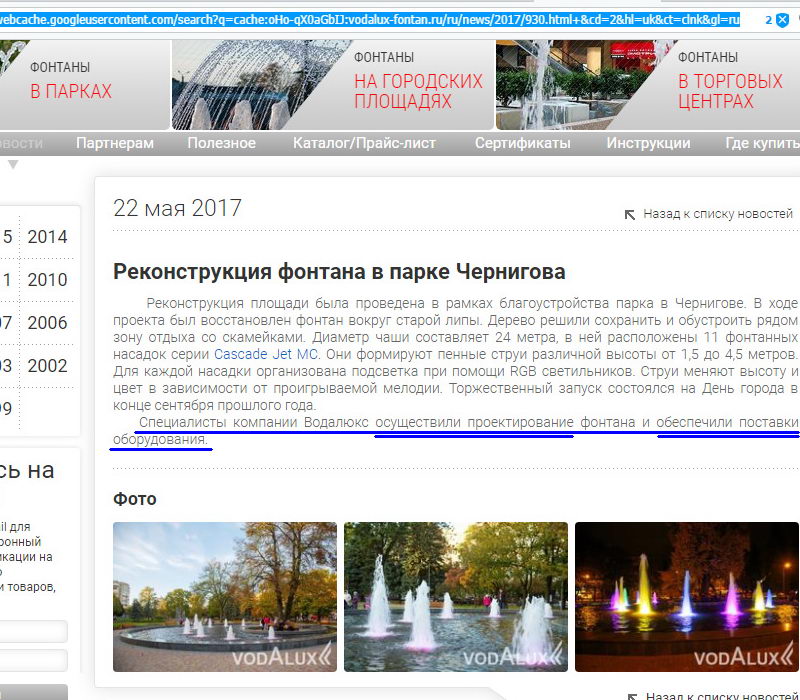Select year 2010 in news archive
Viewport: 800px width, 700px height.
(47, 280)
